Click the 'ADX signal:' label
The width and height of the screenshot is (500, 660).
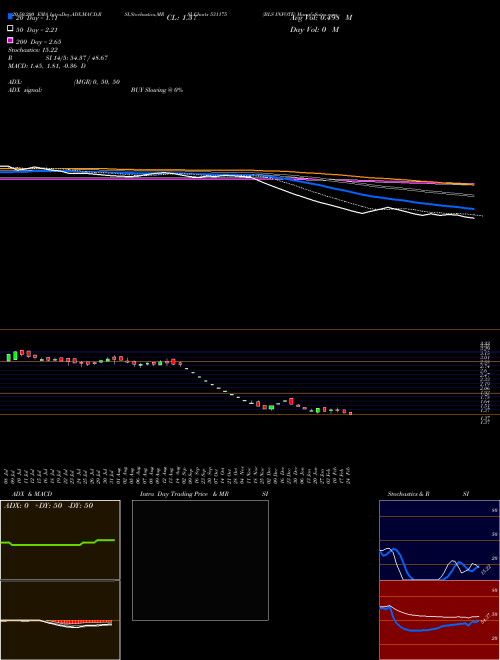(25, 90)
